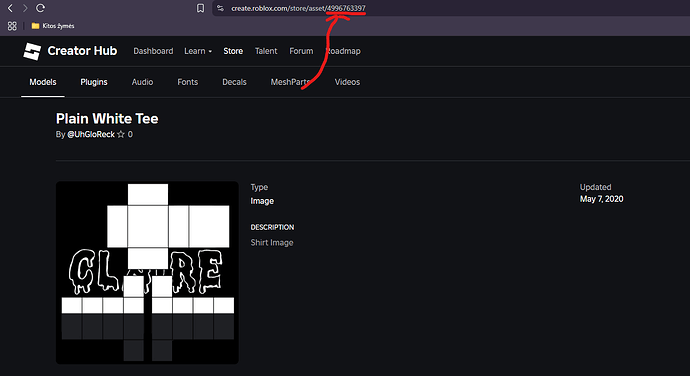
Task: Switch to the Audio tab
Action: click(x=142, y=82)
